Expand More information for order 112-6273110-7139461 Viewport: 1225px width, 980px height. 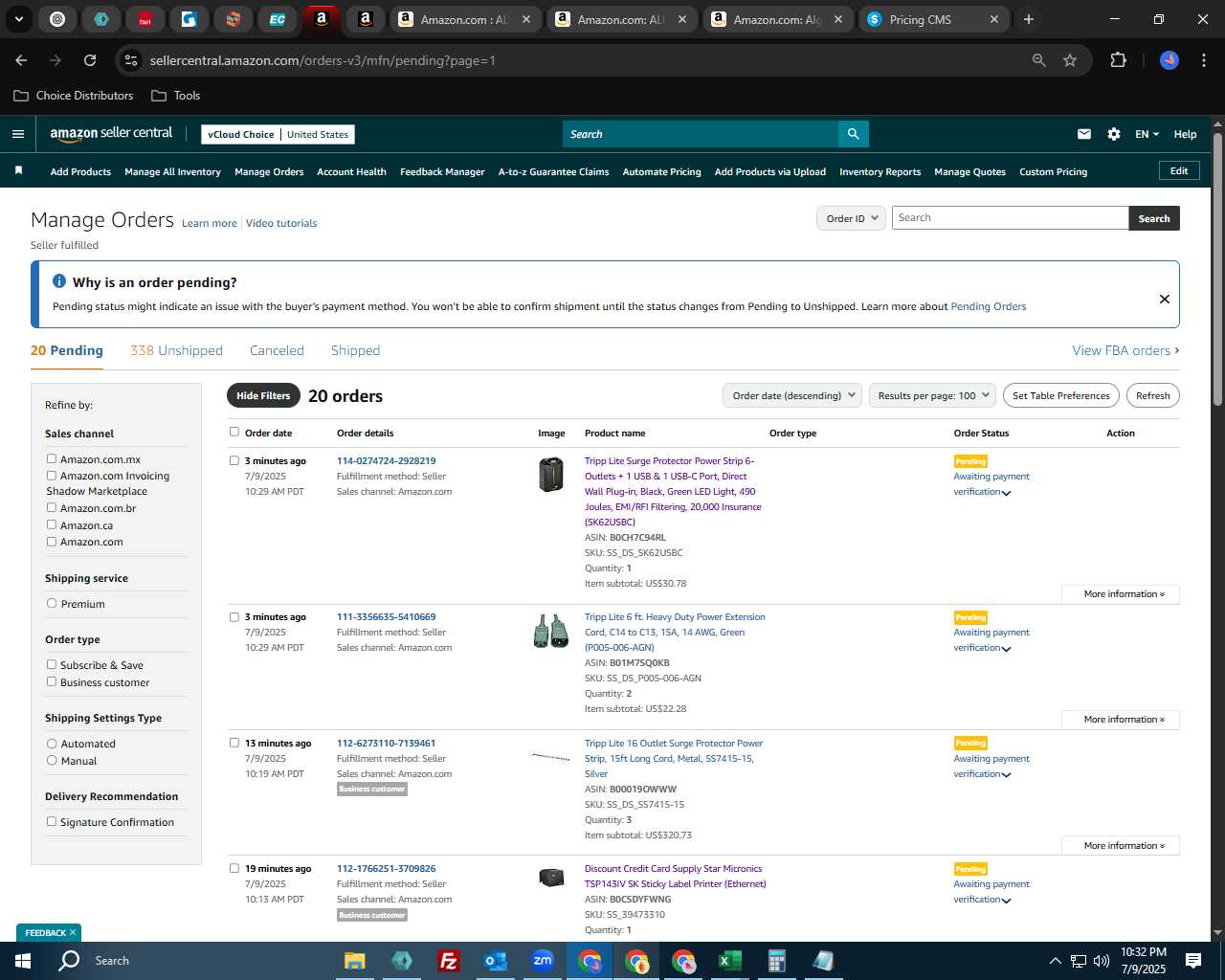pos(1120,846)
